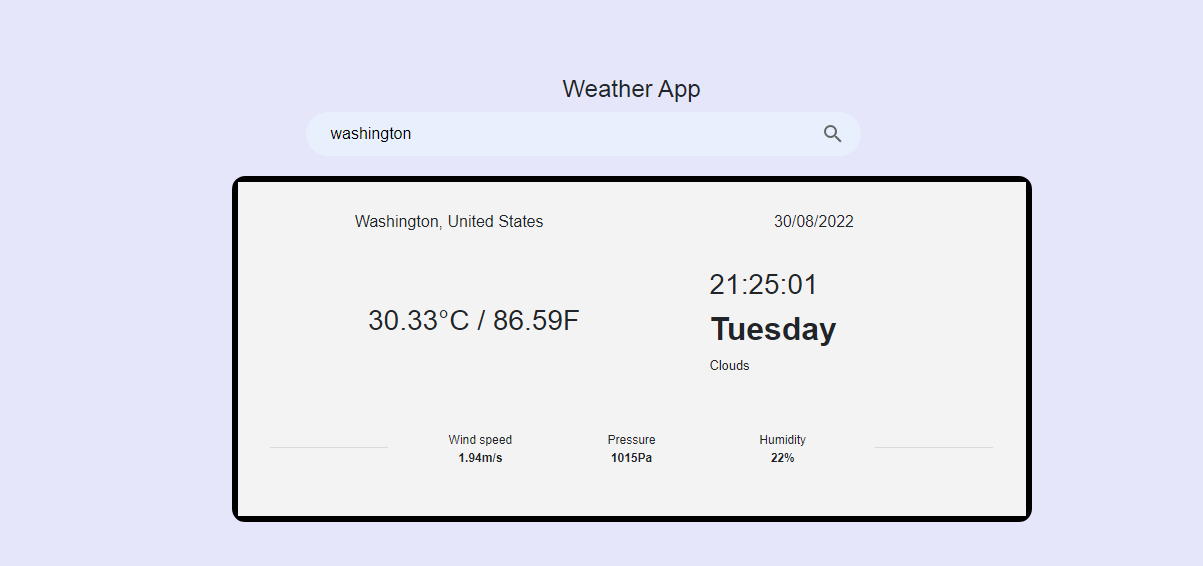The height and width of the screenshot is (566, 1203).
Task: Click the 1015Pa pressure value
Action: click(631, 458)
